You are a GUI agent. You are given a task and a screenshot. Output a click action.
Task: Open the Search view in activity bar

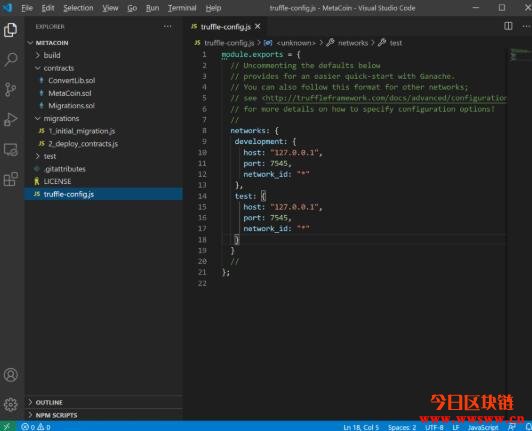click(x=11, y=60)
